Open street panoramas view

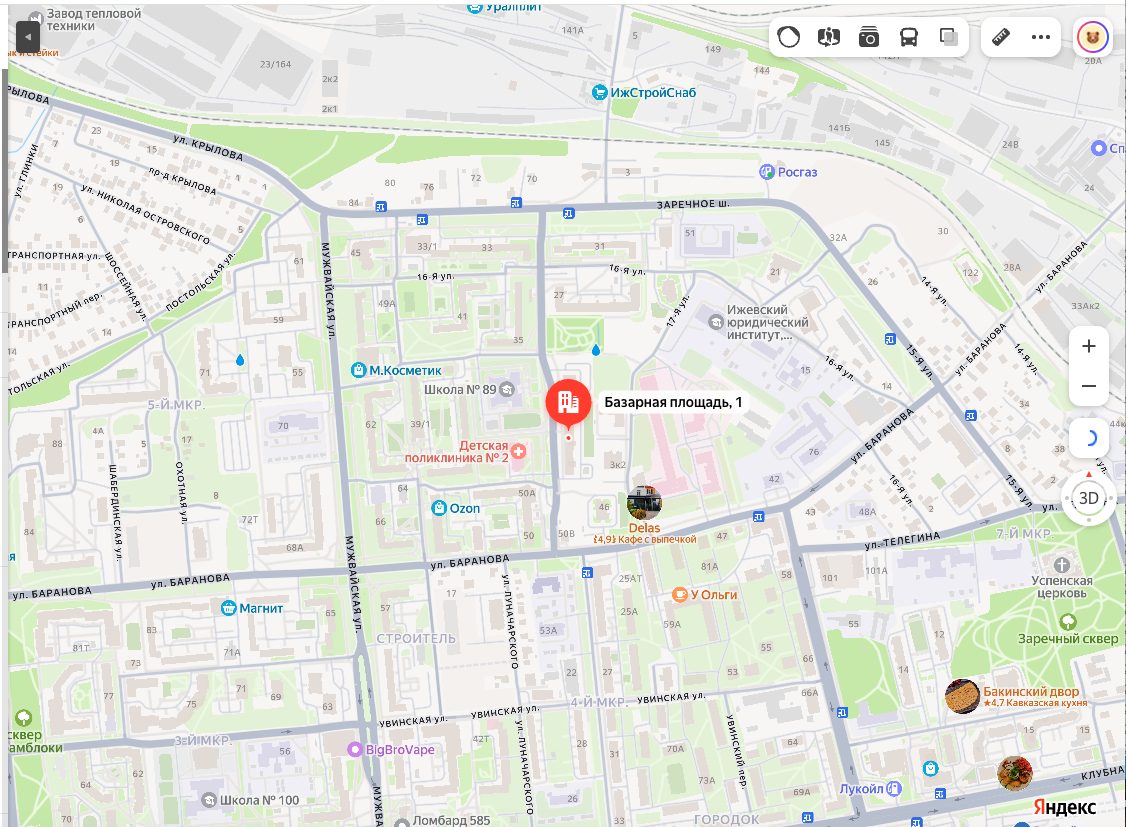pyautogui.click(x=829, y=37)
